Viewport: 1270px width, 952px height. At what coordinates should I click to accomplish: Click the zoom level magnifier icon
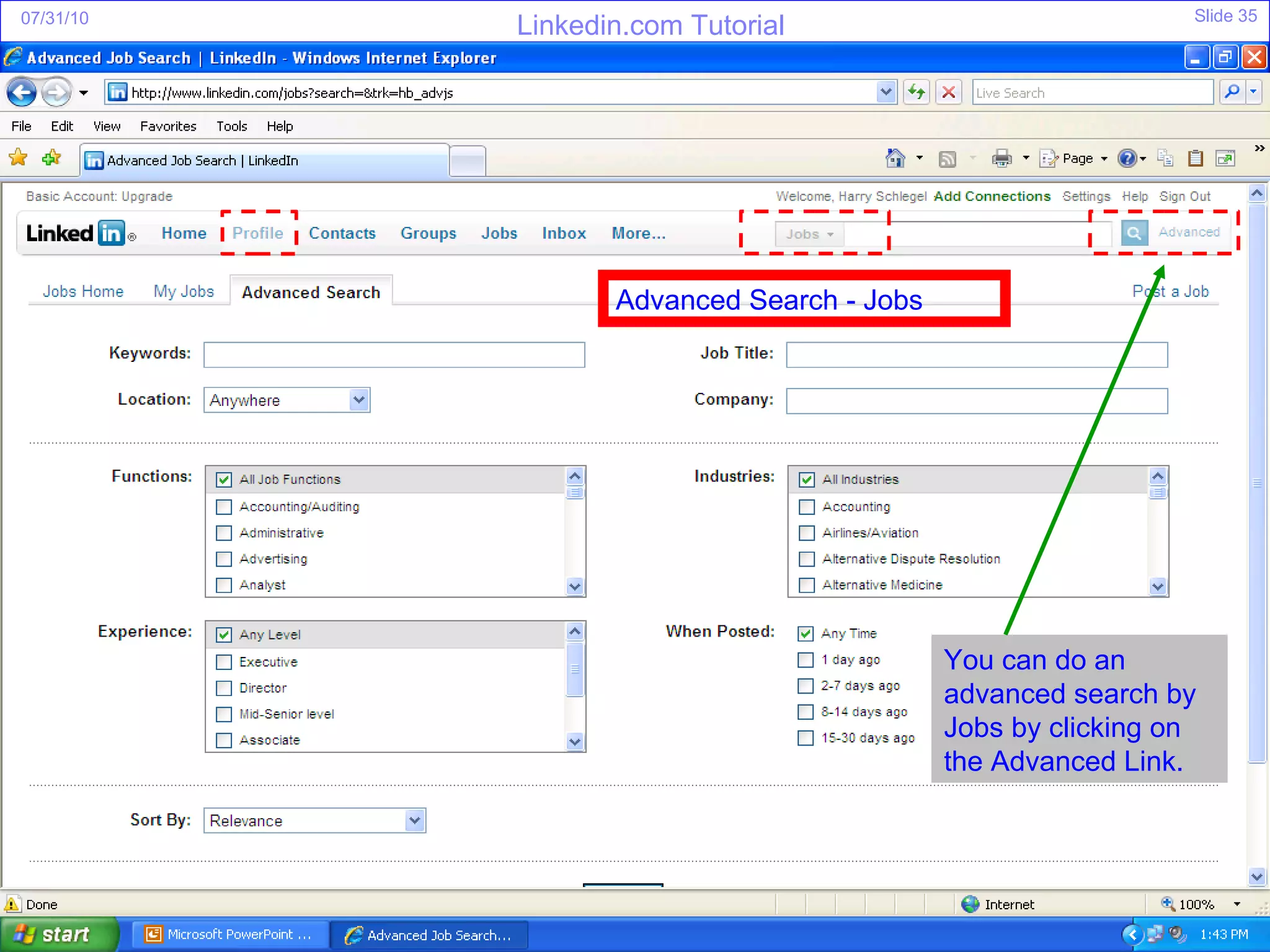(x=1168, y=904)
